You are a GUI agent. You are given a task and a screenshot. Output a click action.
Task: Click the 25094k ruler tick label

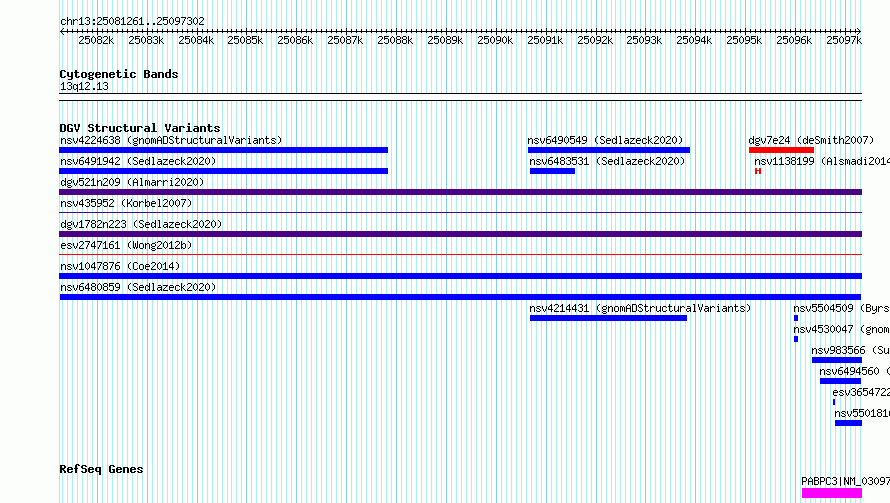coord(694,40)
